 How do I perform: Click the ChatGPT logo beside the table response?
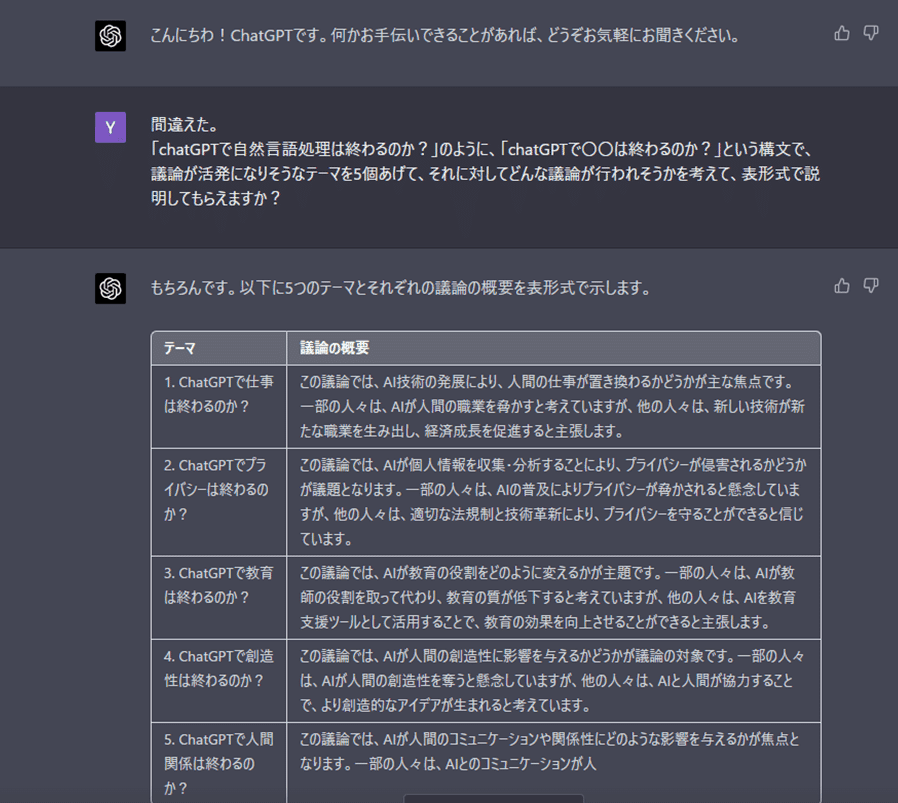[111, 288]
